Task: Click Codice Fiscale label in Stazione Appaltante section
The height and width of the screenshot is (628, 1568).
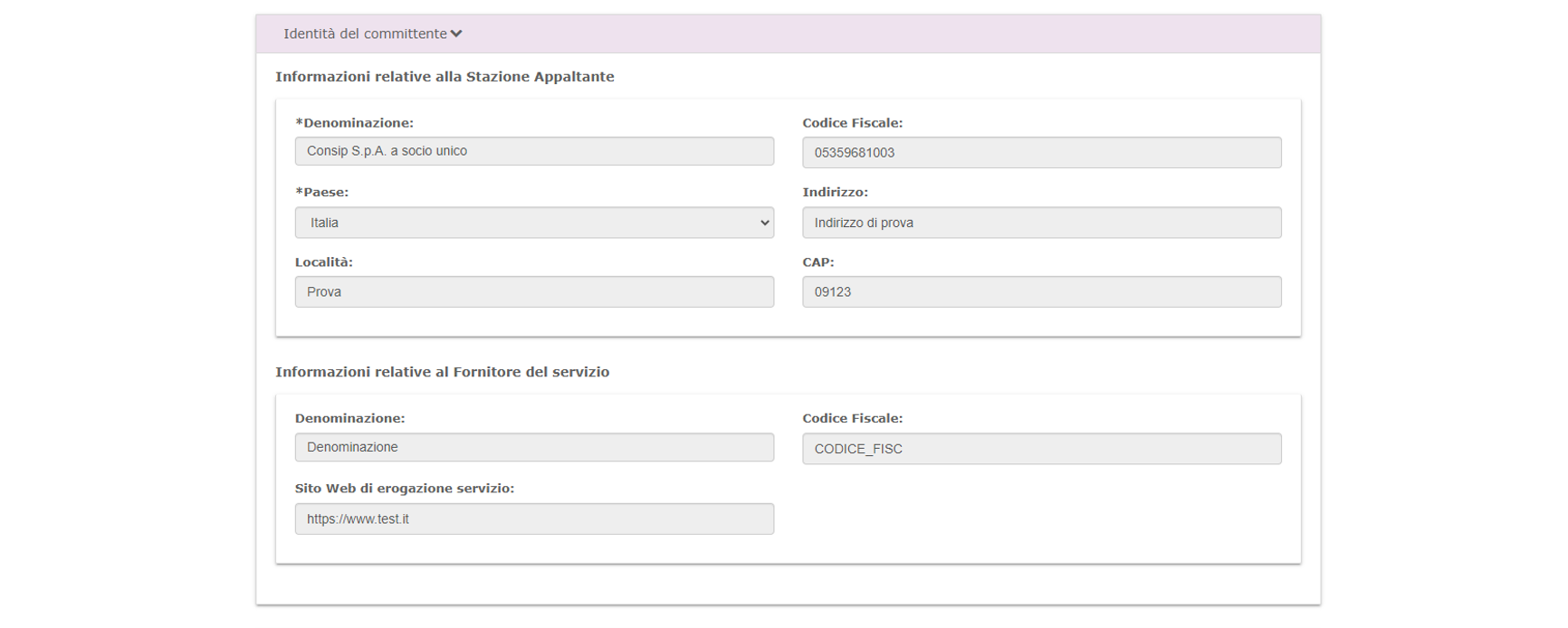Action: click(x=852, y=123)
